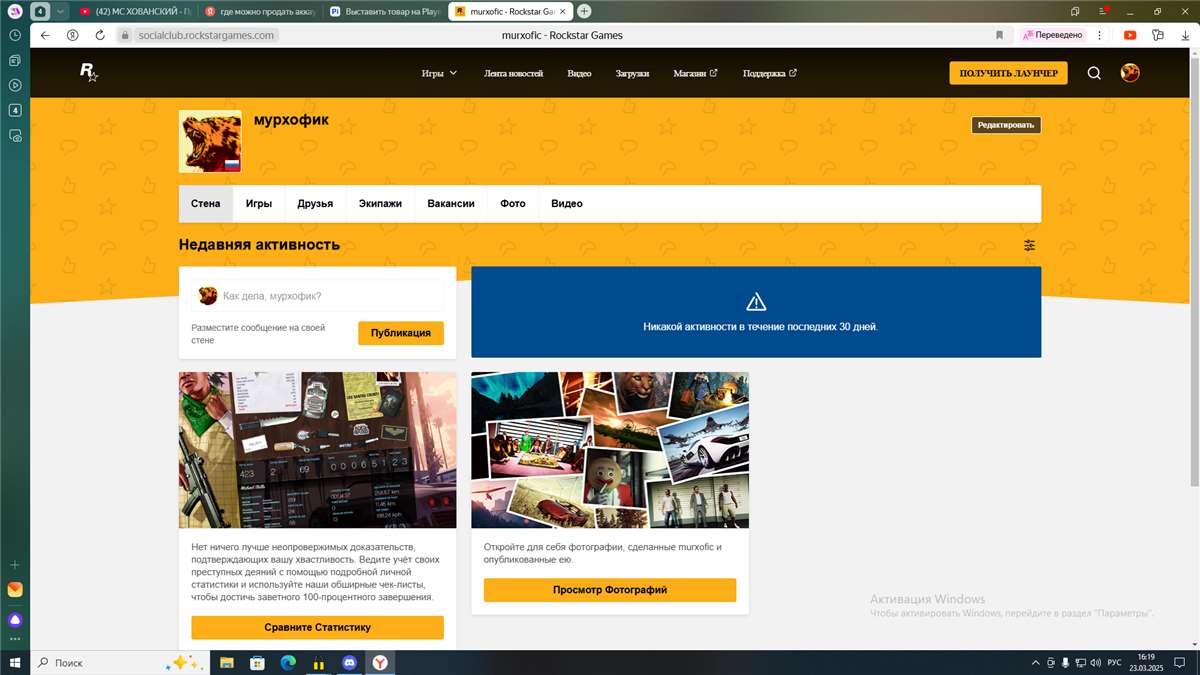Click the Yandex Browser taskbar icon
The width and height of the screenshot is (1200, 675).
click(381, 662)
